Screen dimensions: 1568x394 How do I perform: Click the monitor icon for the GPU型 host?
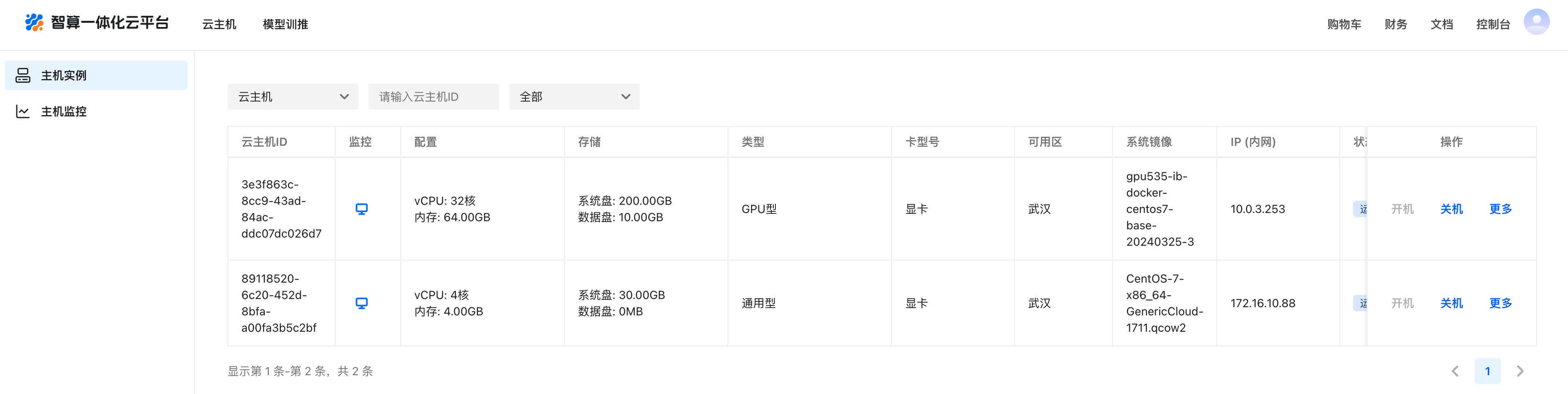coord(362,209)
